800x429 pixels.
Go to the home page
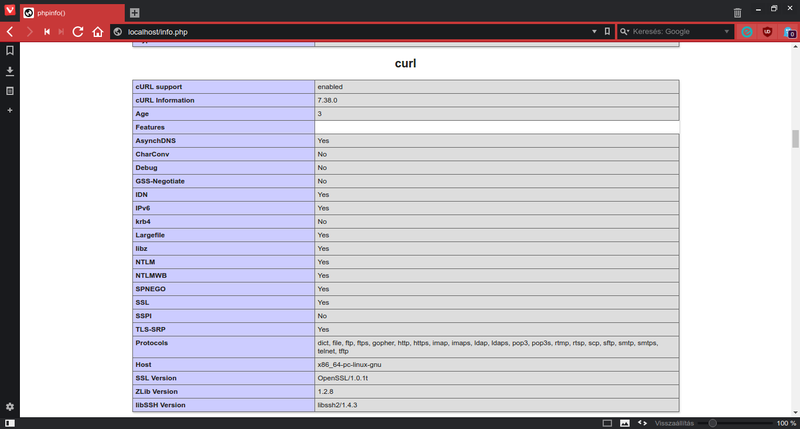coord(97,32)
